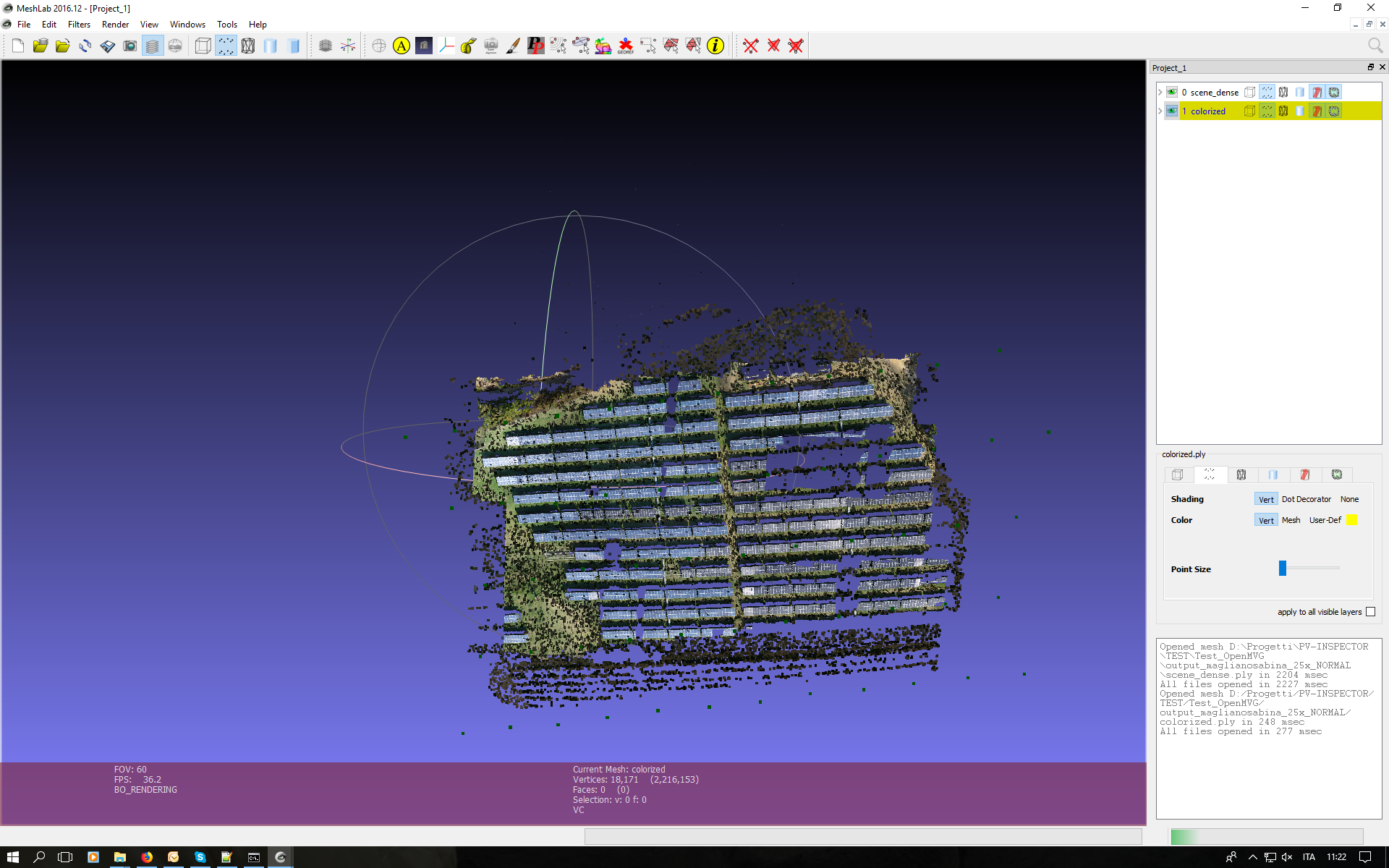
Task: Click the GEOREF alignment tool icon
Action: (626, 46)
